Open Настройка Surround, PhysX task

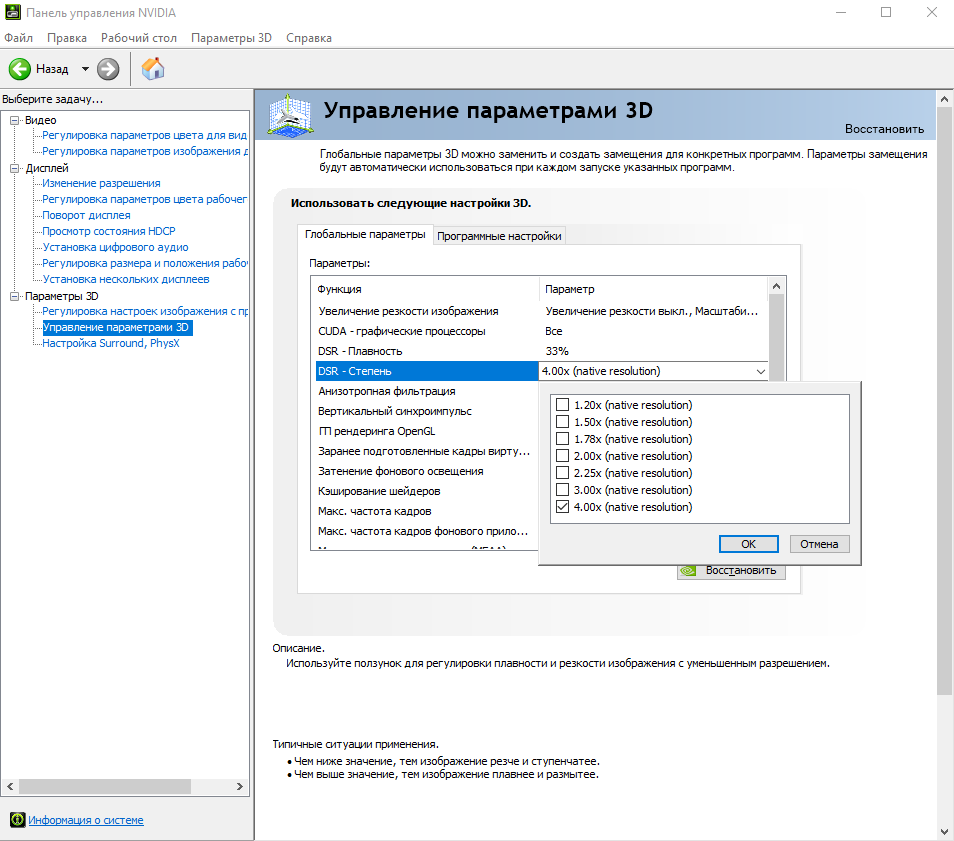point(111,343)
